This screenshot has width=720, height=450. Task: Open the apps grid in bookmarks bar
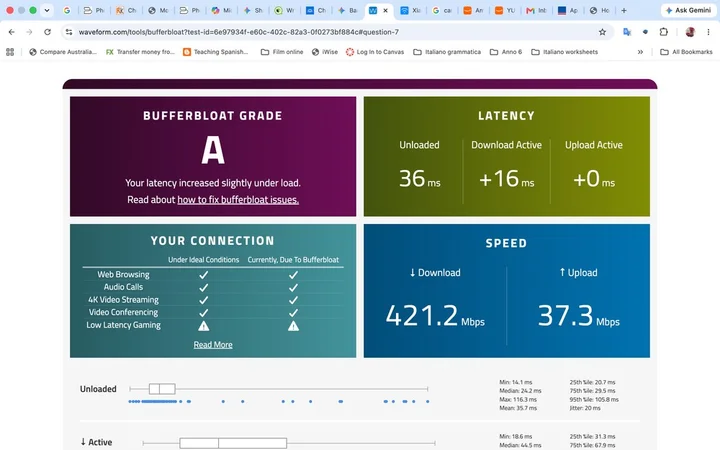click(x=10, y=52)
